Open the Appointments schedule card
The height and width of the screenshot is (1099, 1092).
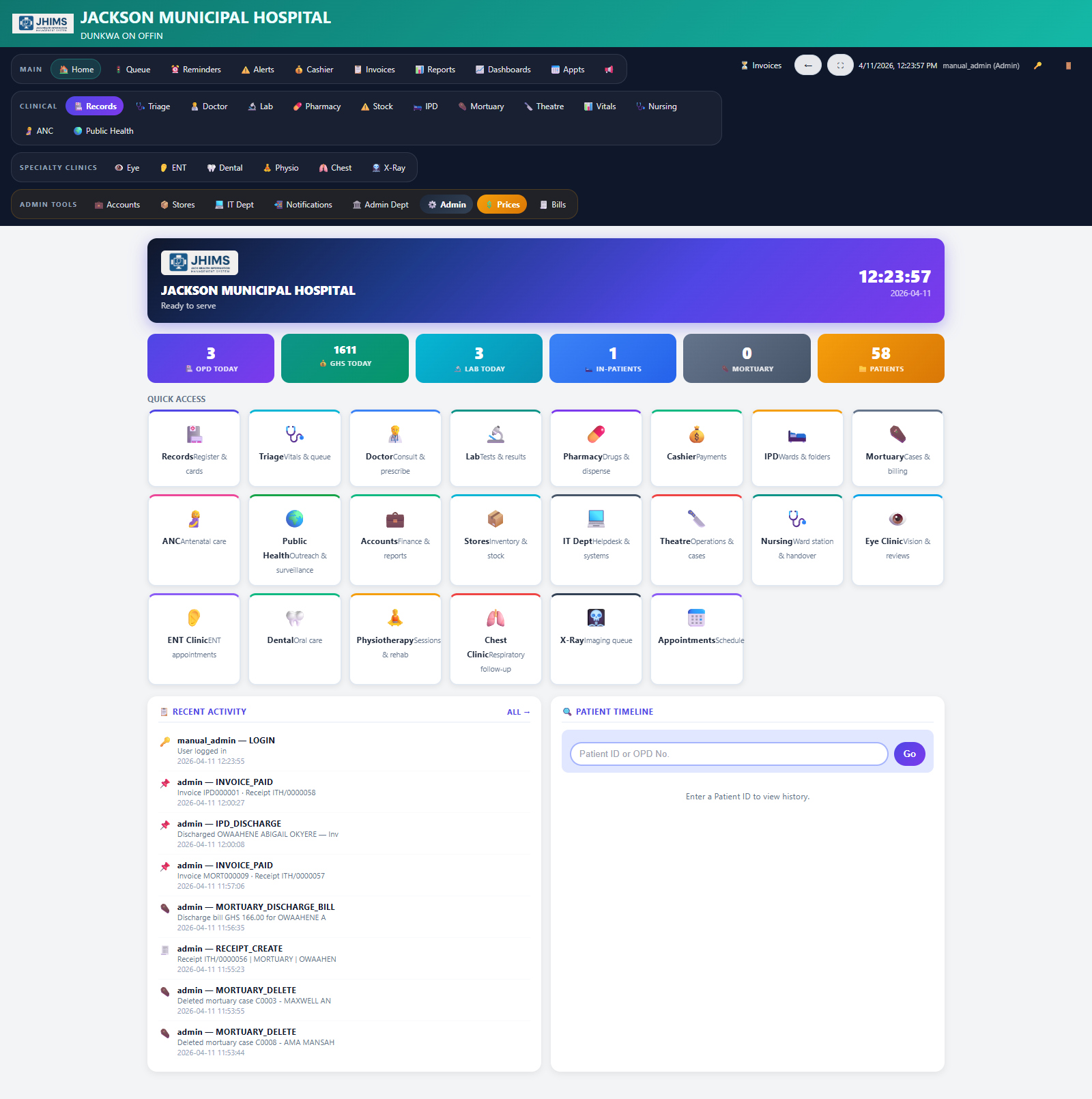point(696,638)
